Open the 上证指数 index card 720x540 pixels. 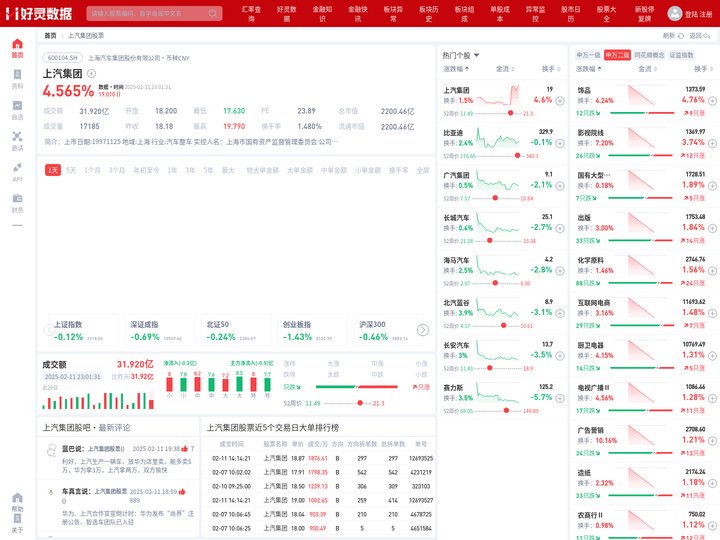82,330
